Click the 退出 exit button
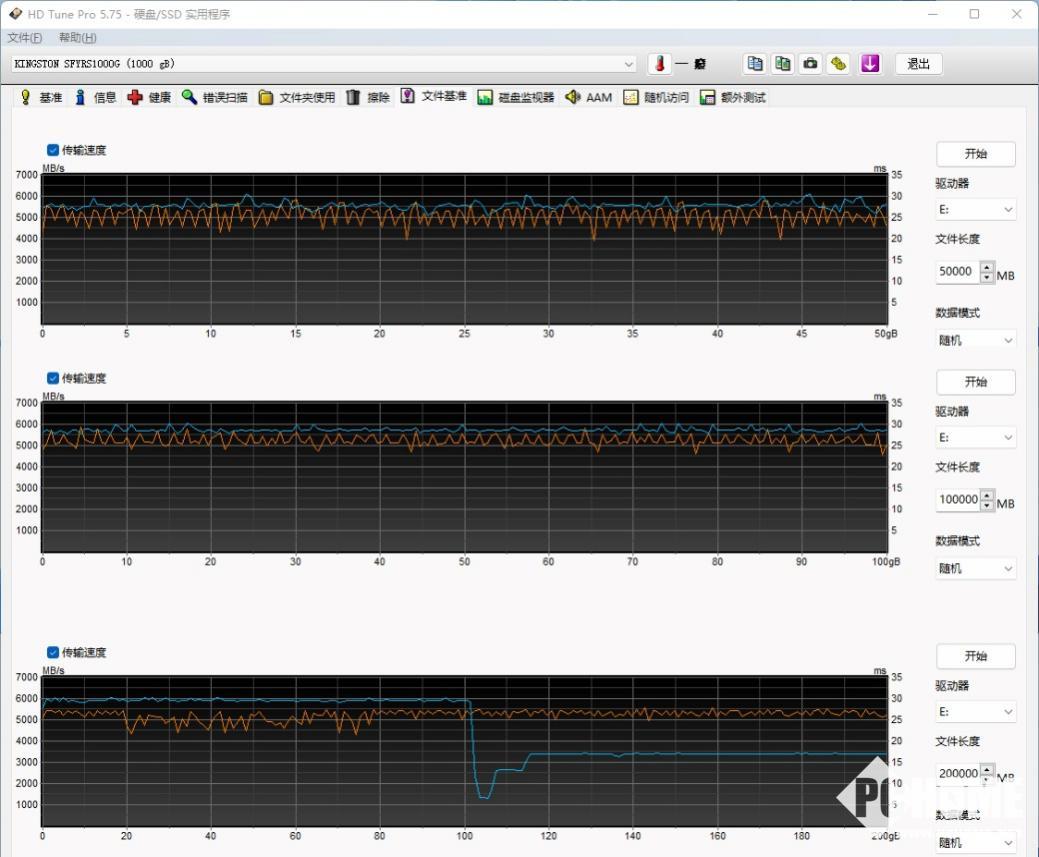This screenshot has height=857, width=1039. 918,64
